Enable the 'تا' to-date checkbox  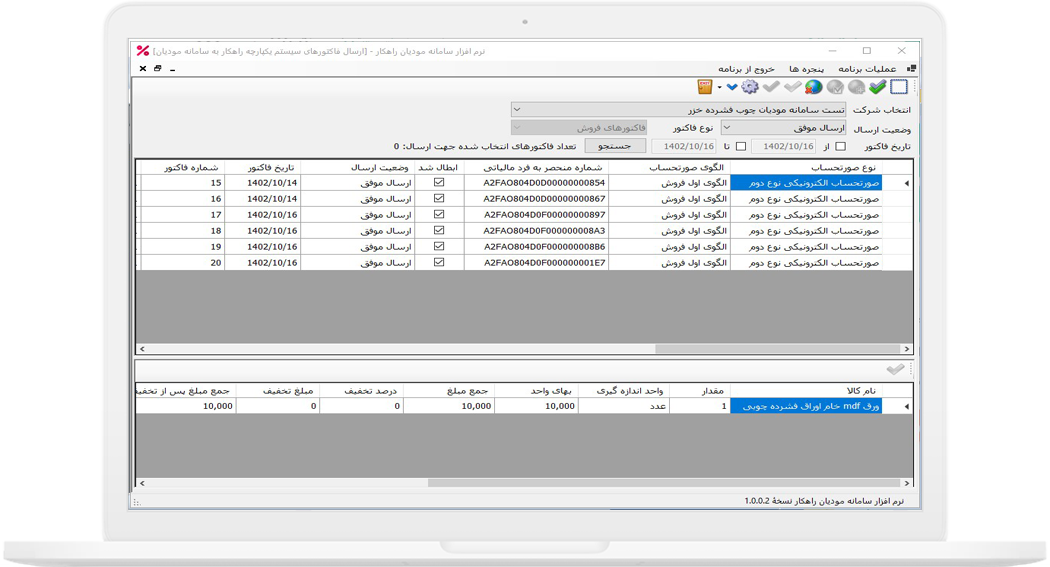tap(741, 146)
